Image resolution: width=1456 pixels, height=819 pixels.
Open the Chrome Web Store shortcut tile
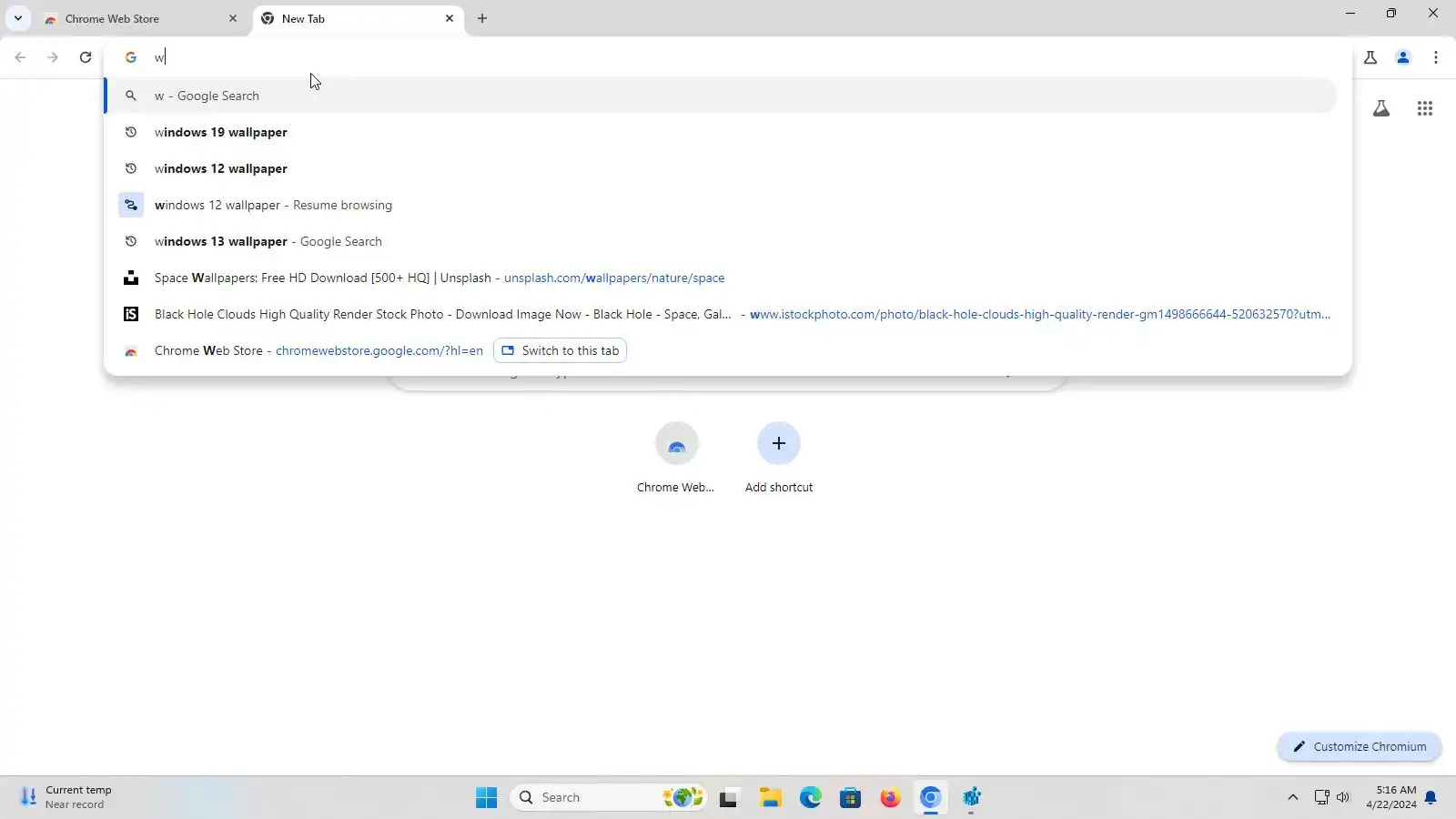pos(676,459)
